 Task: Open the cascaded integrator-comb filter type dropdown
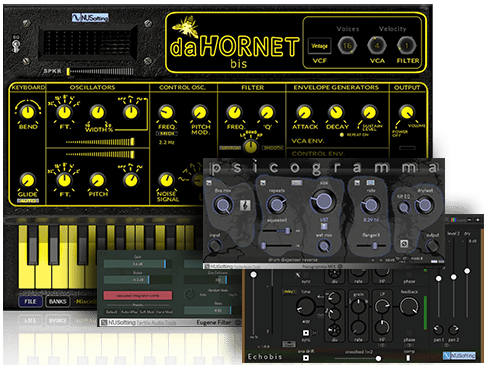(138, 295)
